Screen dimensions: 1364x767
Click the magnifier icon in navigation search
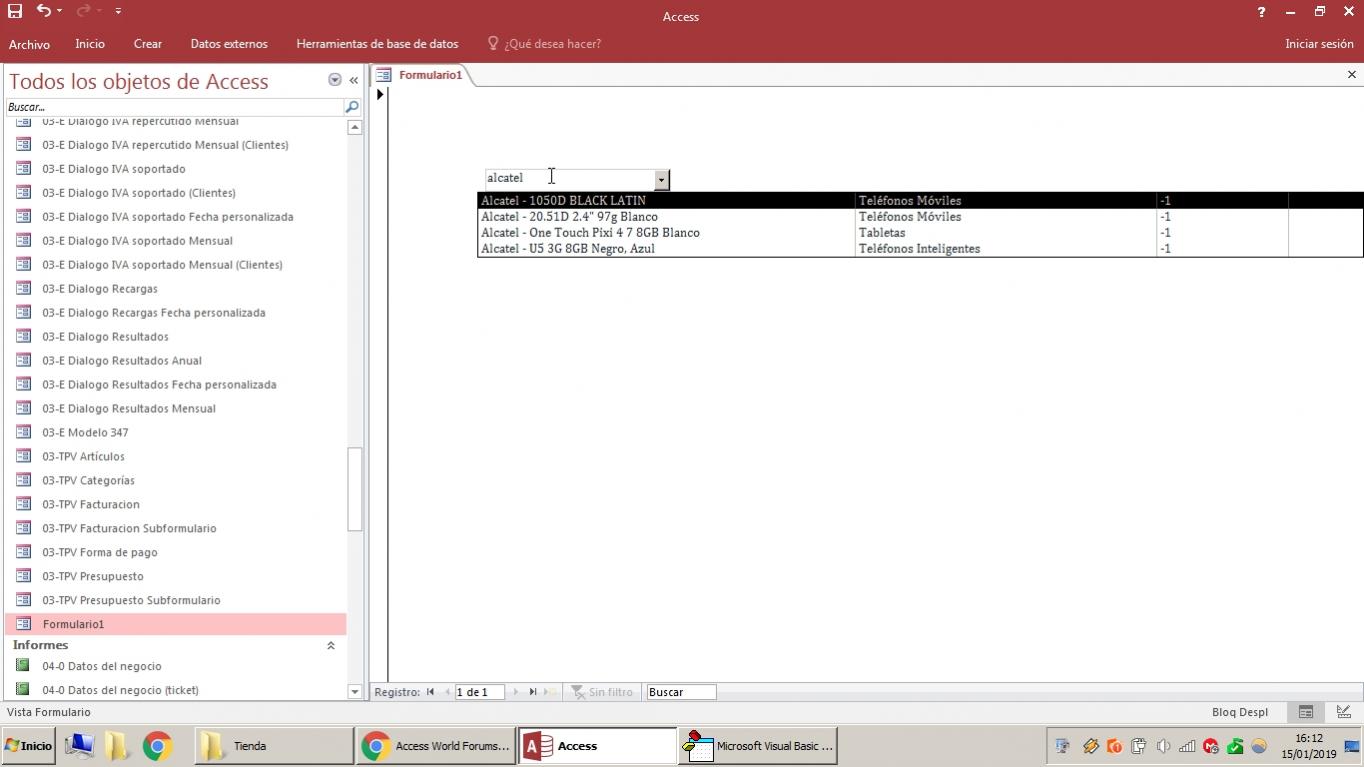point(352,107)
